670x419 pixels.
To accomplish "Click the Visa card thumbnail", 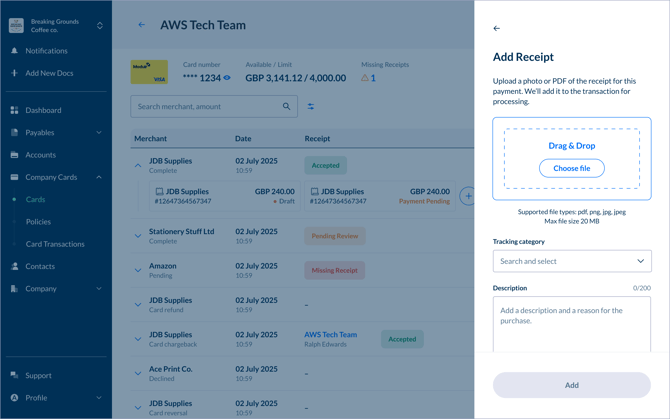I will tap(149, 72).
